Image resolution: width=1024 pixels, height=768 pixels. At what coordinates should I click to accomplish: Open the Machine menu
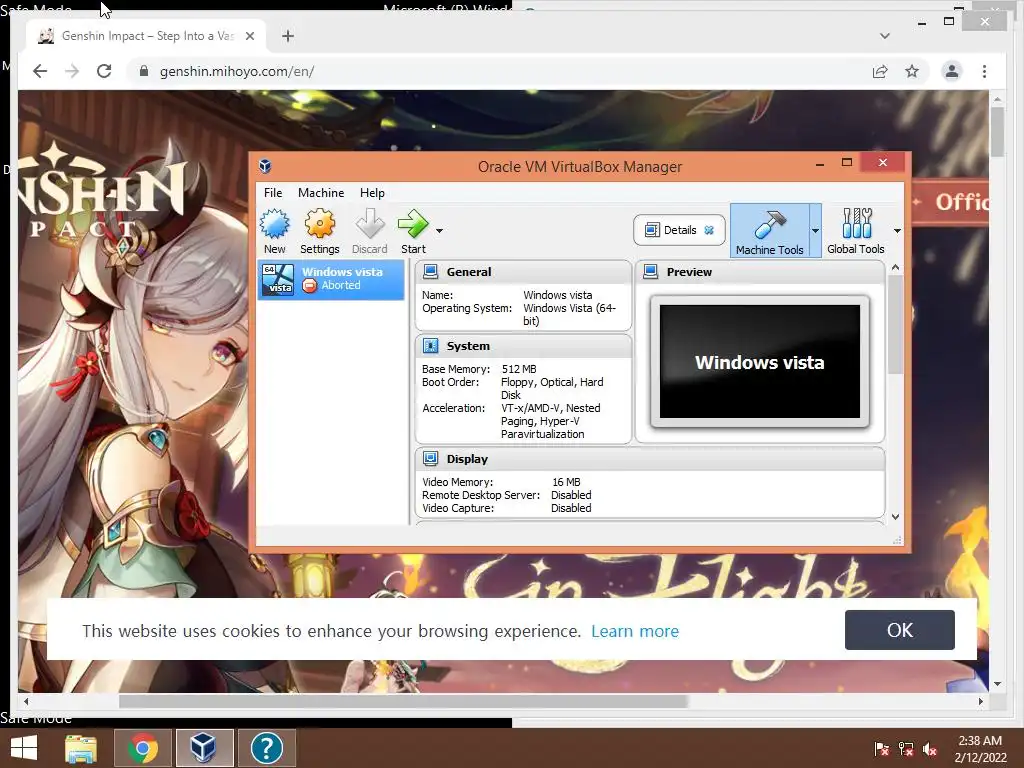click(321, 193)
